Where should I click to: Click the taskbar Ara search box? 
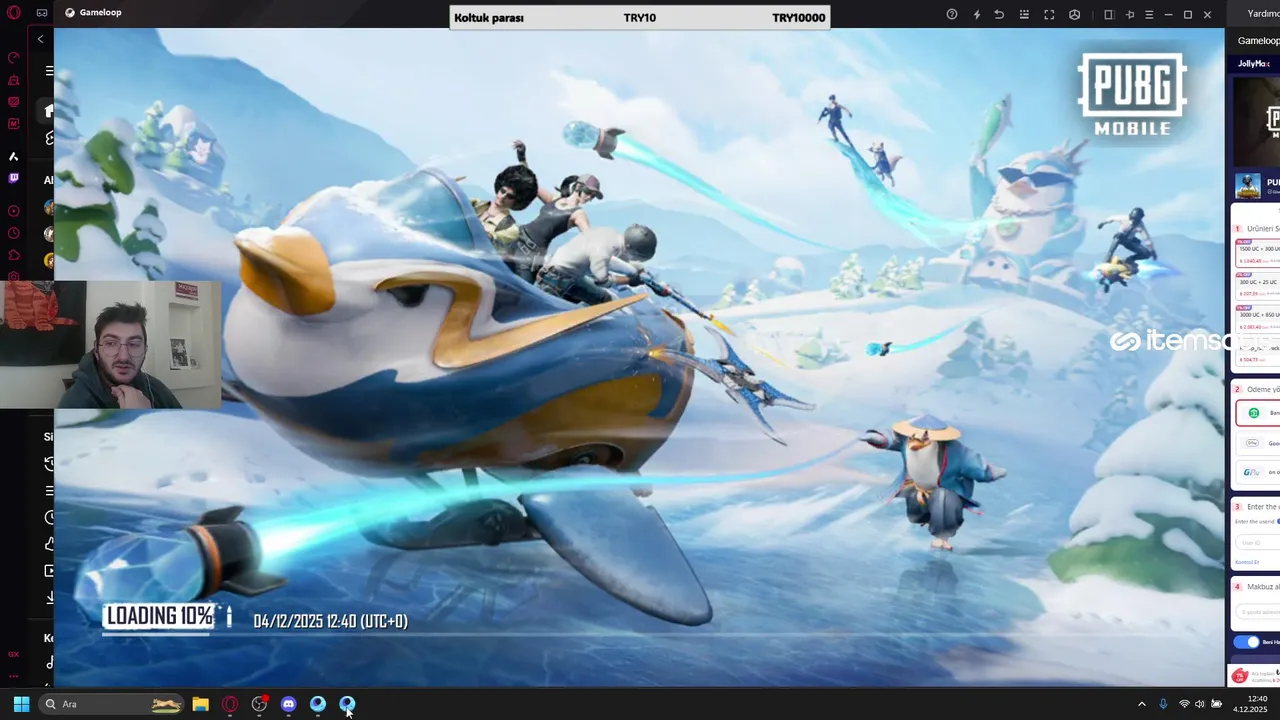coord(112,704)
